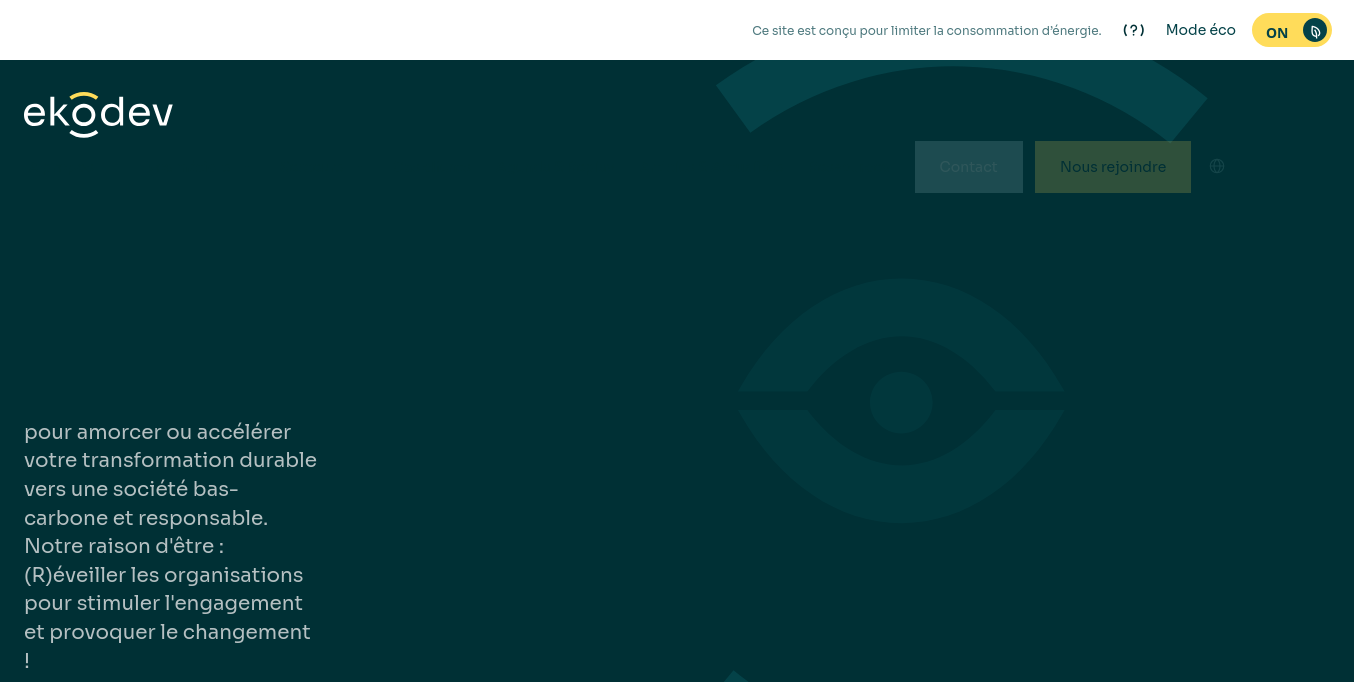Click the 'Mode éco' label text
Screen dimensions: 1366x682
pos(1200,30)
